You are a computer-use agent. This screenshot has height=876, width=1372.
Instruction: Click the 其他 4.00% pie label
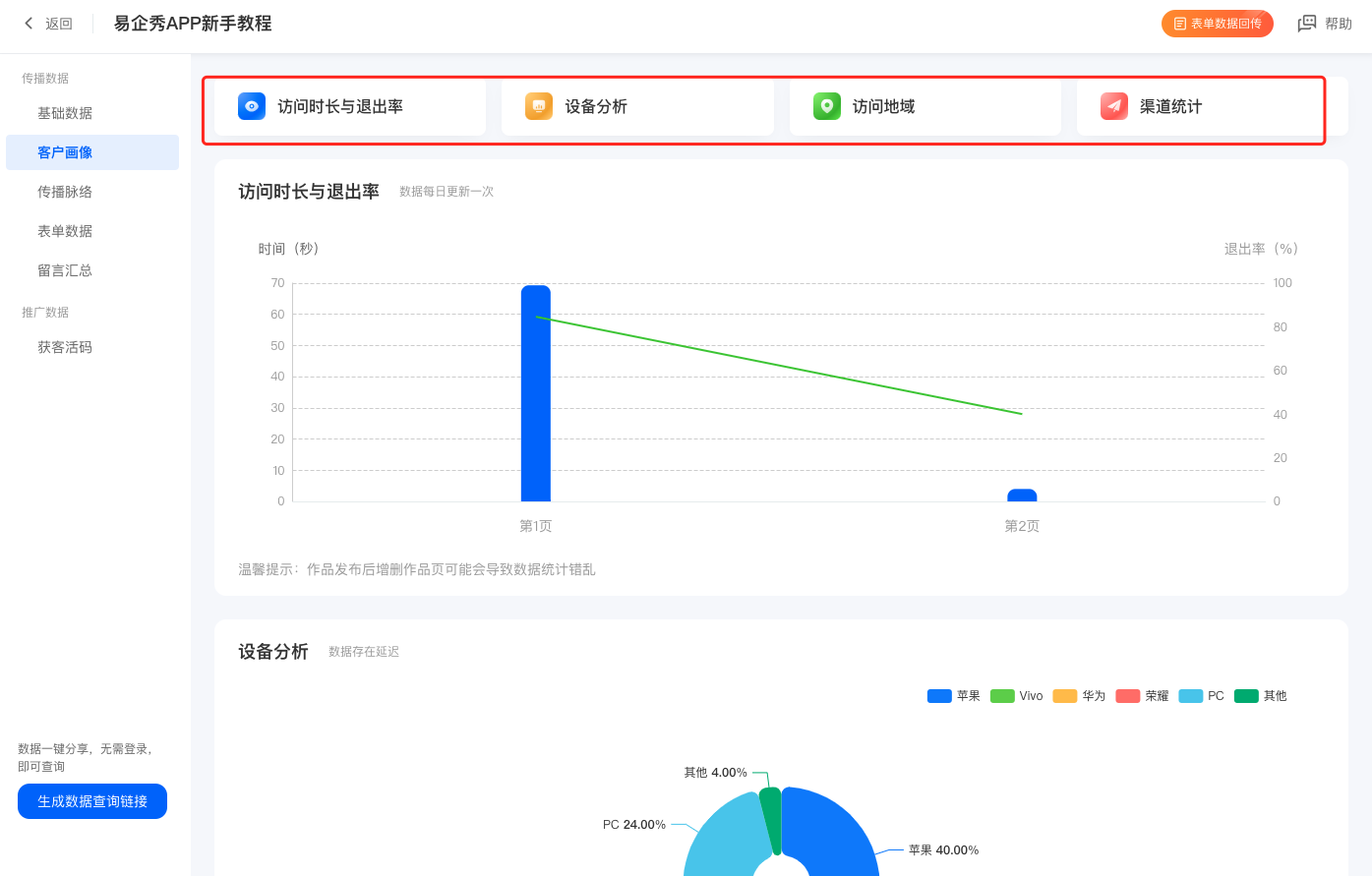coord(715,773)
